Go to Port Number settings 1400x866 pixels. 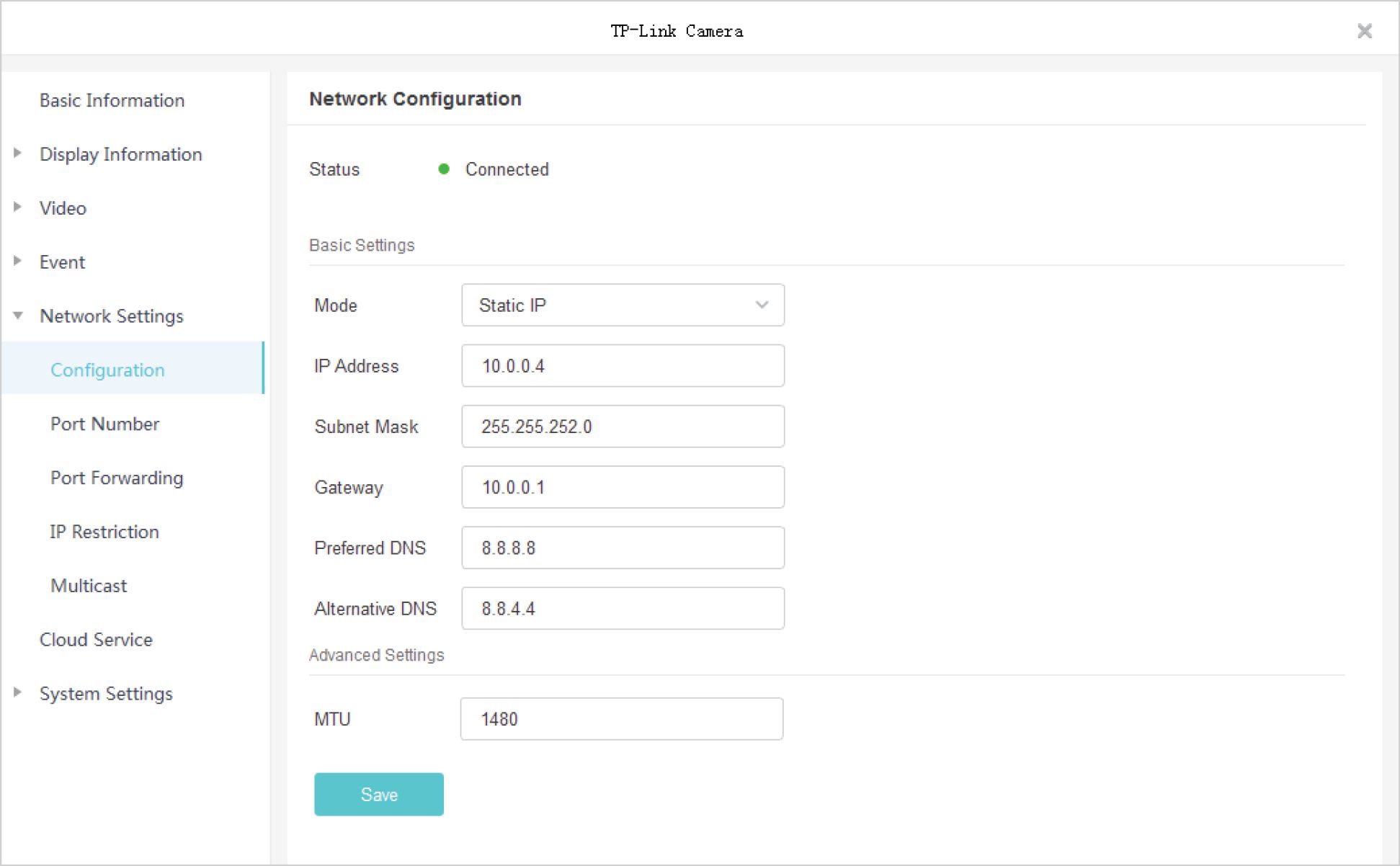[x=104, y=424]
